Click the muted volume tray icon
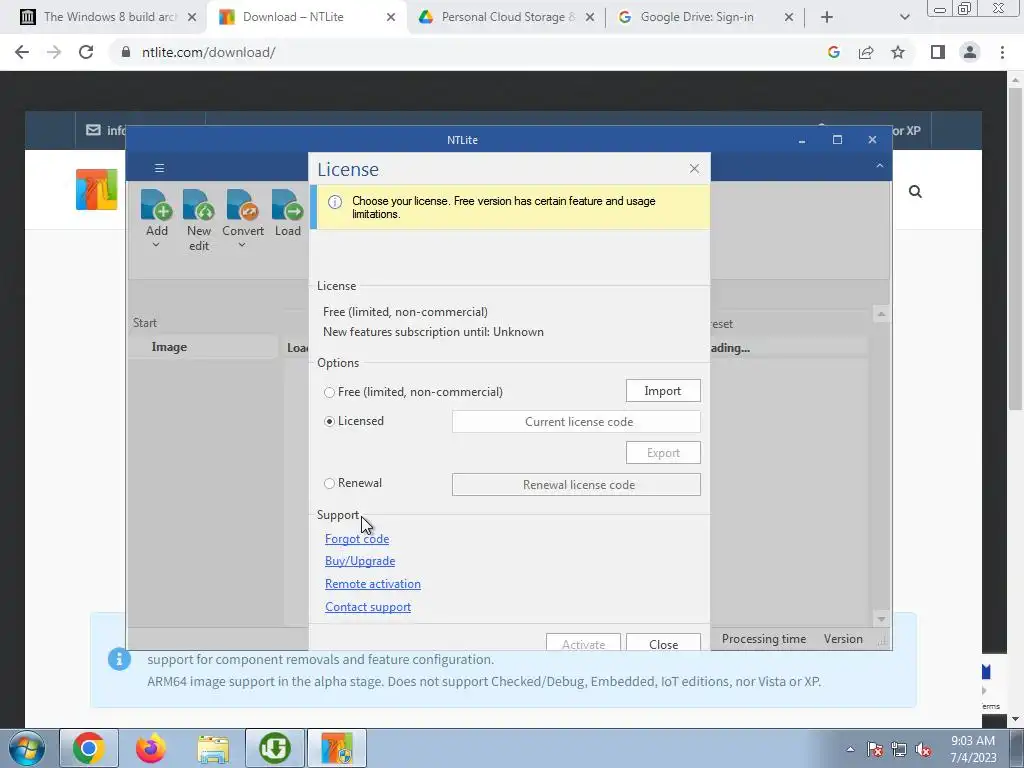The width and height of the screenshot is (1024, 768). click(923, 750)
